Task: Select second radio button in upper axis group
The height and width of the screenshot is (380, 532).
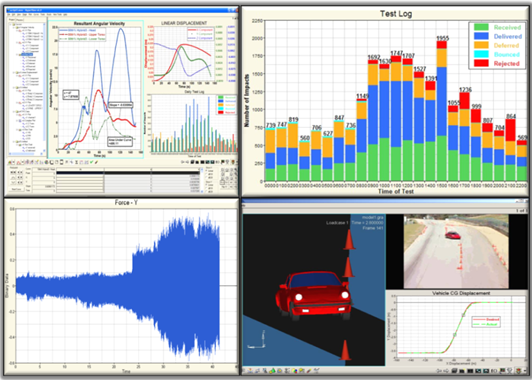Action: point(207,174)
